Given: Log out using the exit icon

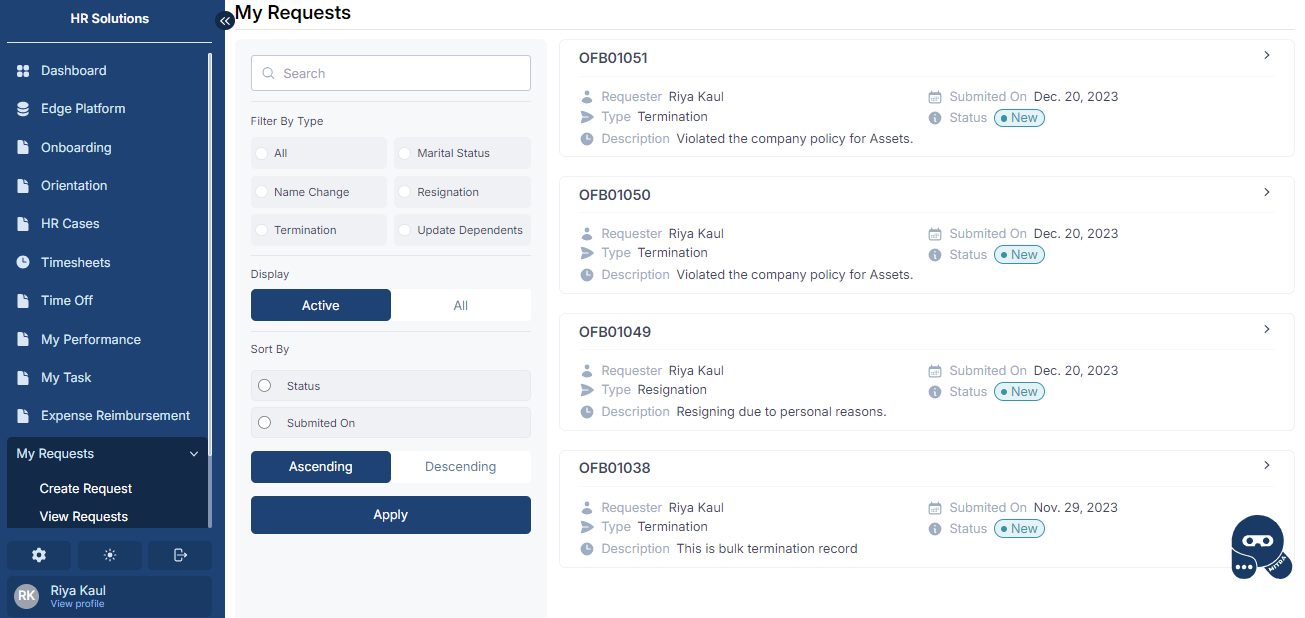Looking at the screenshot, I should coord(180,555).
